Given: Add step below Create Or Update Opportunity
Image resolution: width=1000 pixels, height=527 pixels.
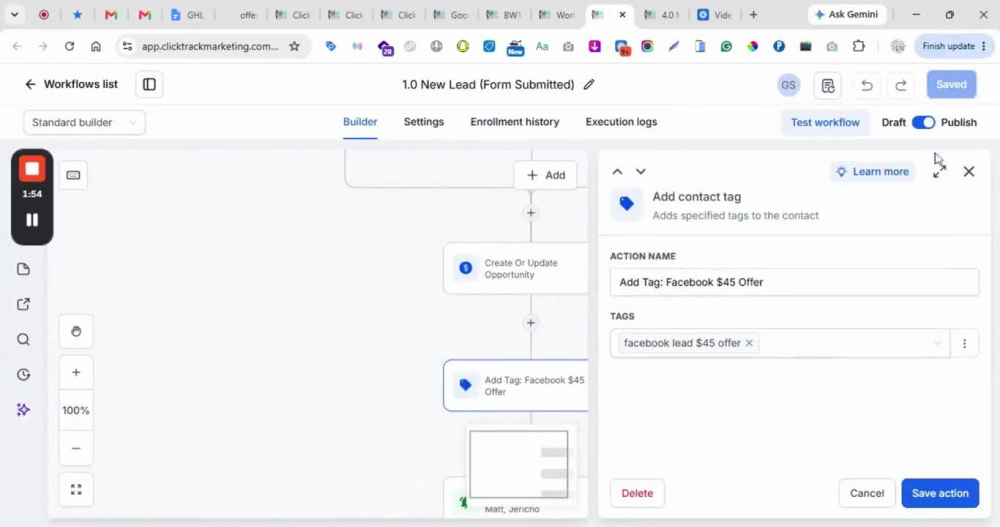Looking at the screenshot, I should [531, 323].
